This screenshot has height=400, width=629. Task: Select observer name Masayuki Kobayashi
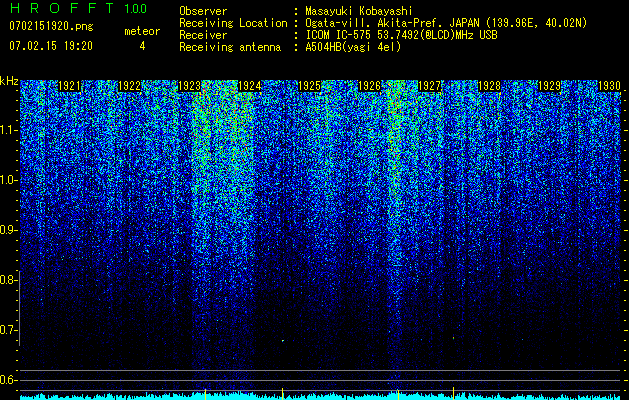pyautogui.click(x=359, y=11)
